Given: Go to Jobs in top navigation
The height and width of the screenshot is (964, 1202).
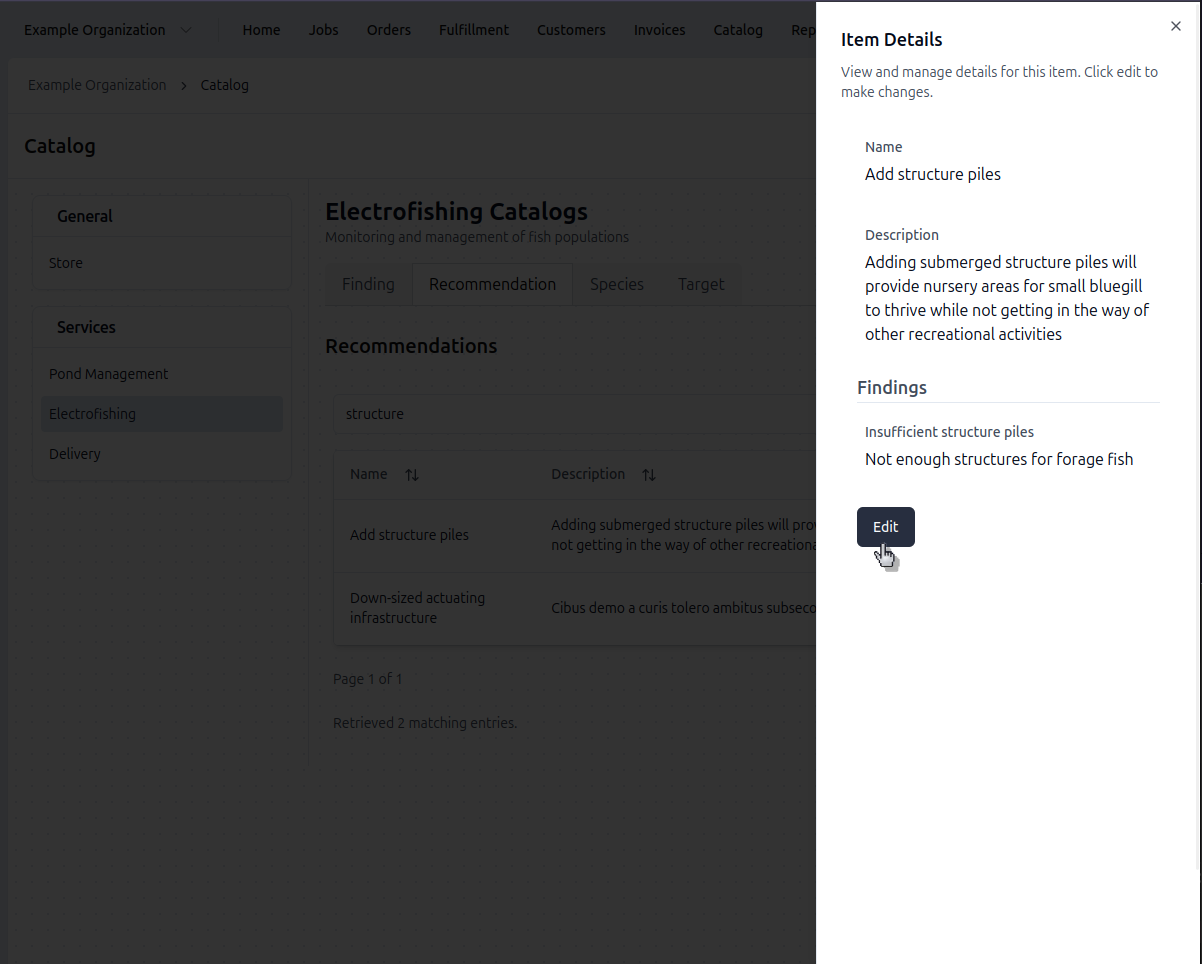Looking at the screenshot, I should 323,30.
